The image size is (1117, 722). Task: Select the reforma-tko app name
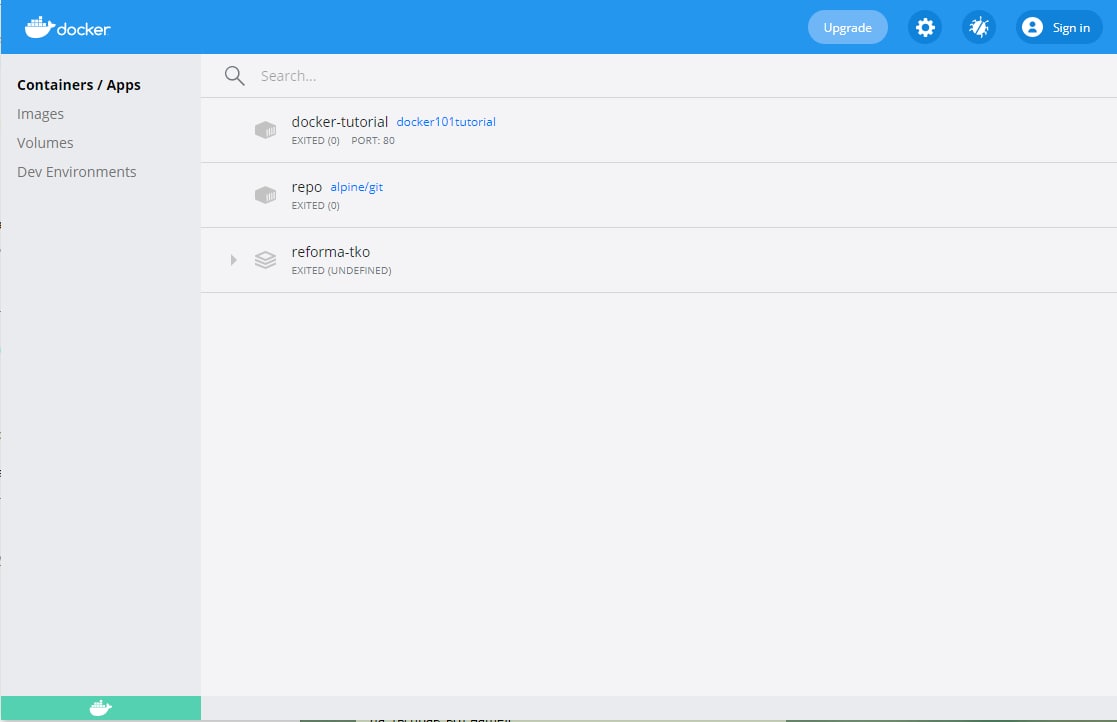[x=331, y=252]
